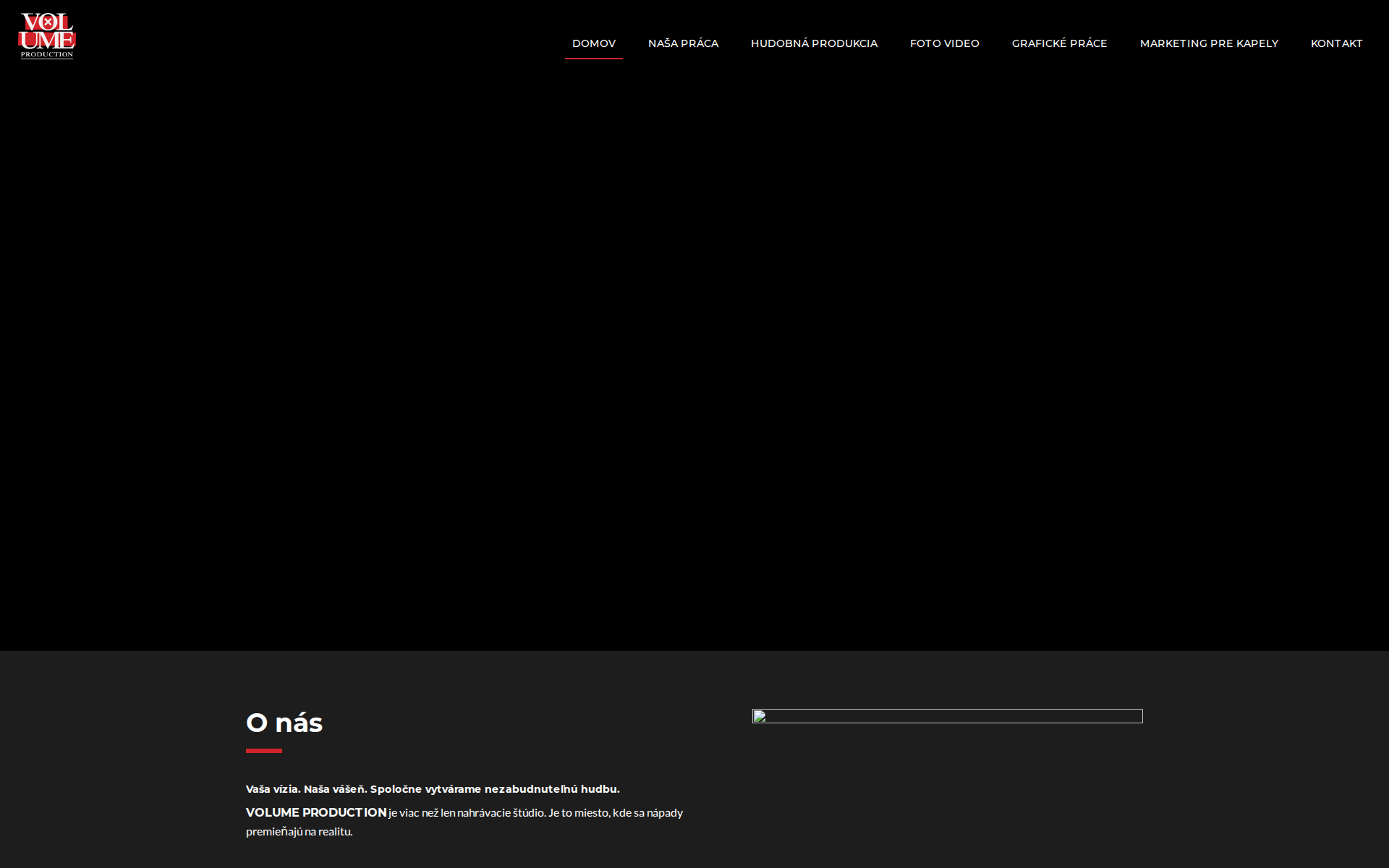
Task: Click VOLUME PRODUCTION in the paragraph text
Action: pos(316,812)
